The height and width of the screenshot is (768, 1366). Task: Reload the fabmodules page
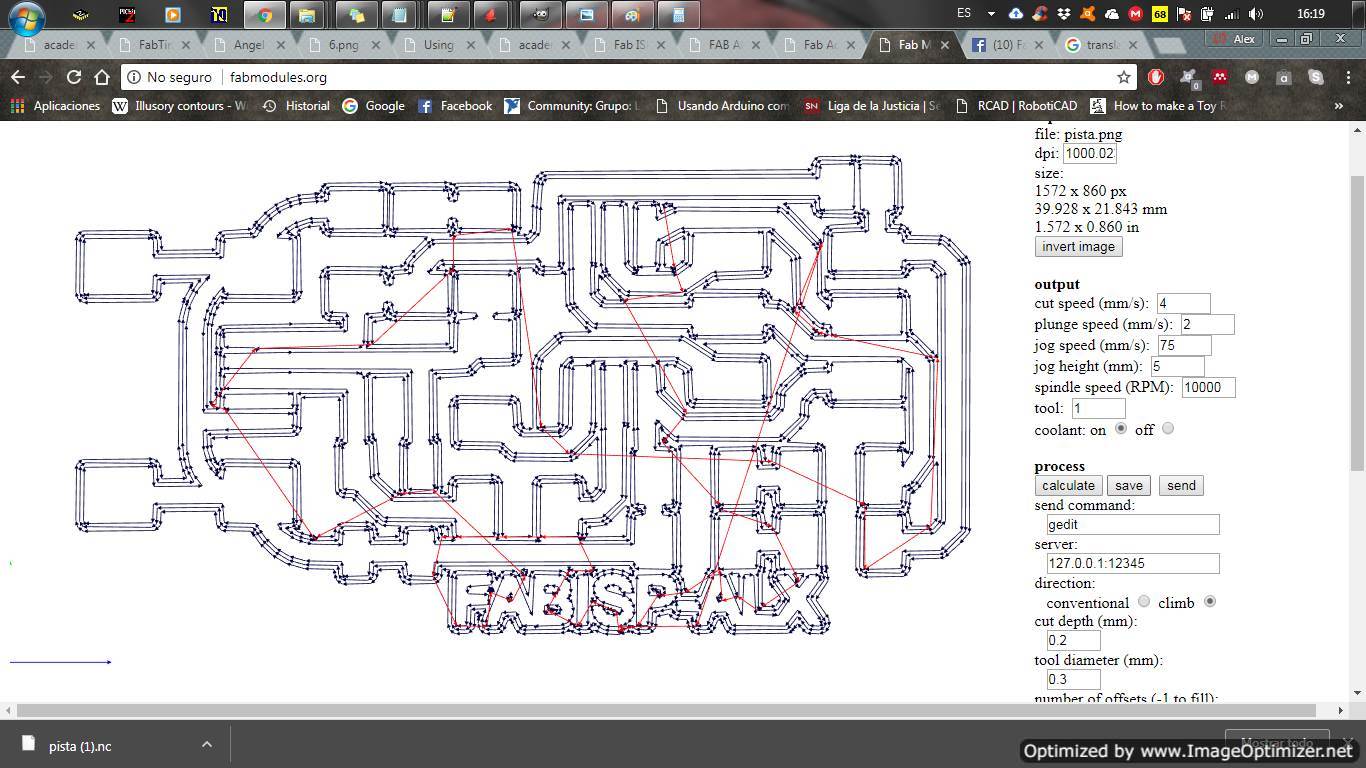point(73,77)
